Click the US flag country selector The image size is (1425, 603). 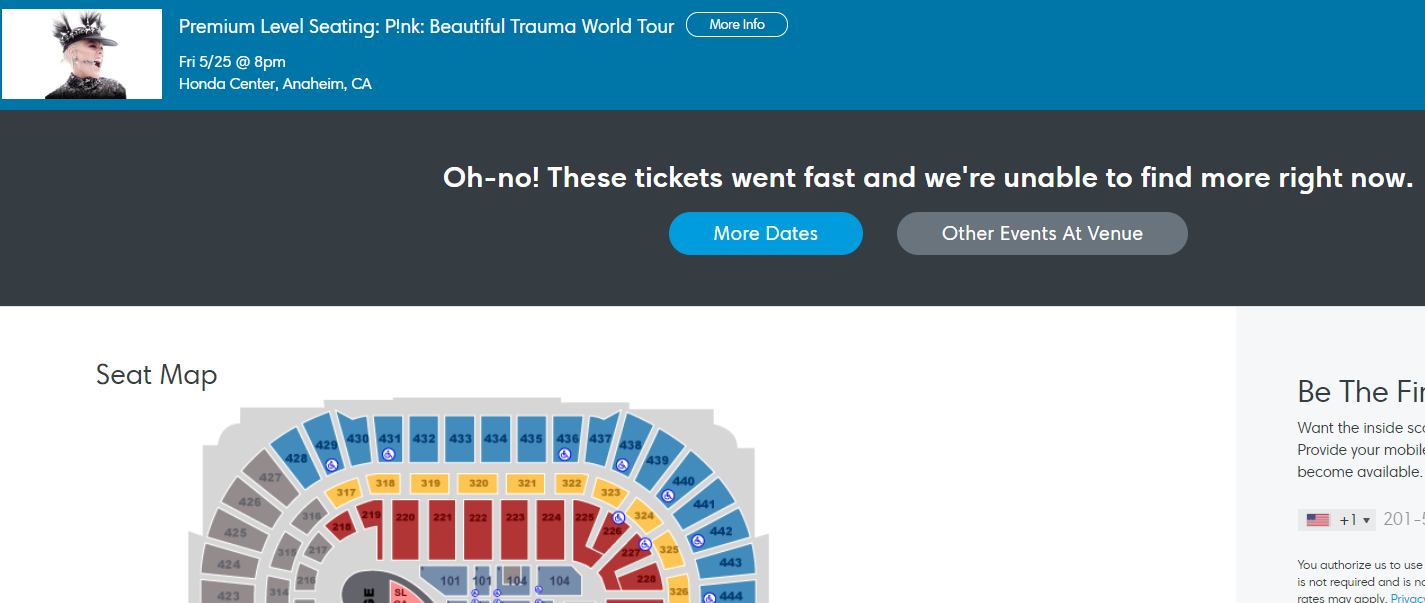(1318, 520)
